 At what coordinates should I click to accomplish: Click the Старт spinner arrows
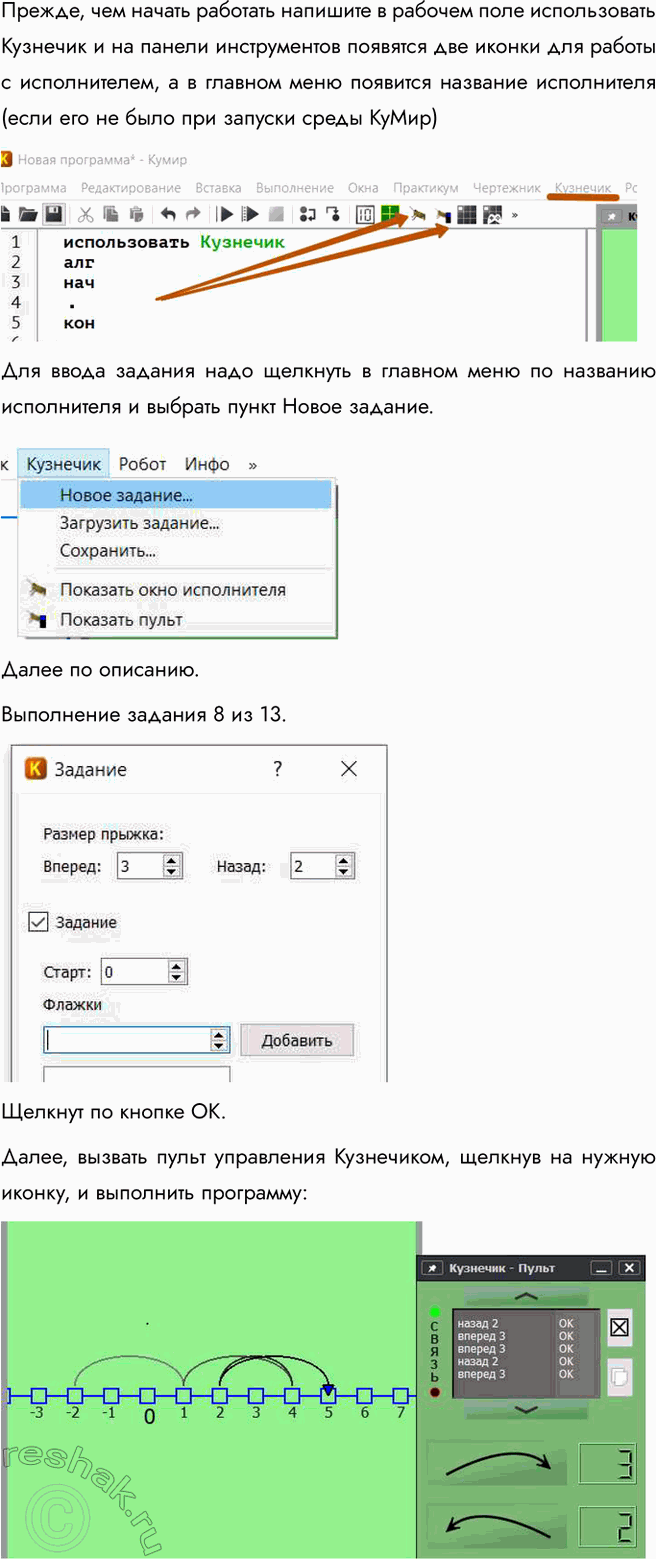tap(177, 971)
